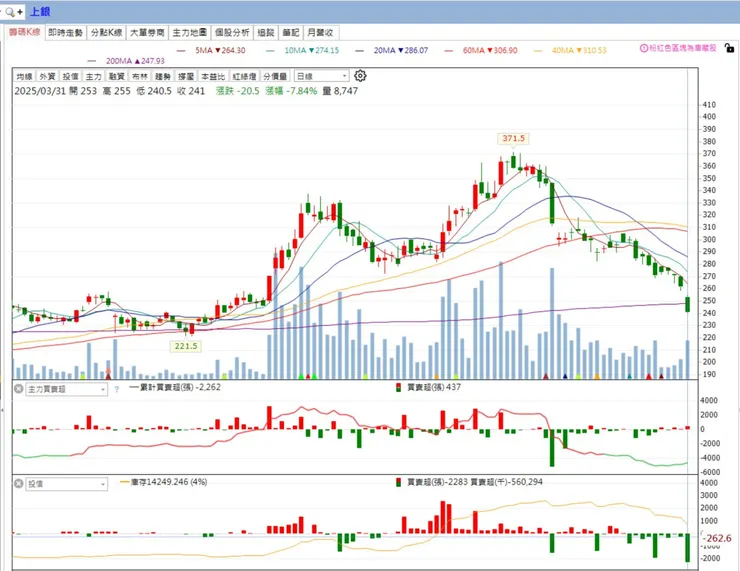Toggle the unlock padlock icon
This screenshot has width=740, height=571.
coord(730,48)
